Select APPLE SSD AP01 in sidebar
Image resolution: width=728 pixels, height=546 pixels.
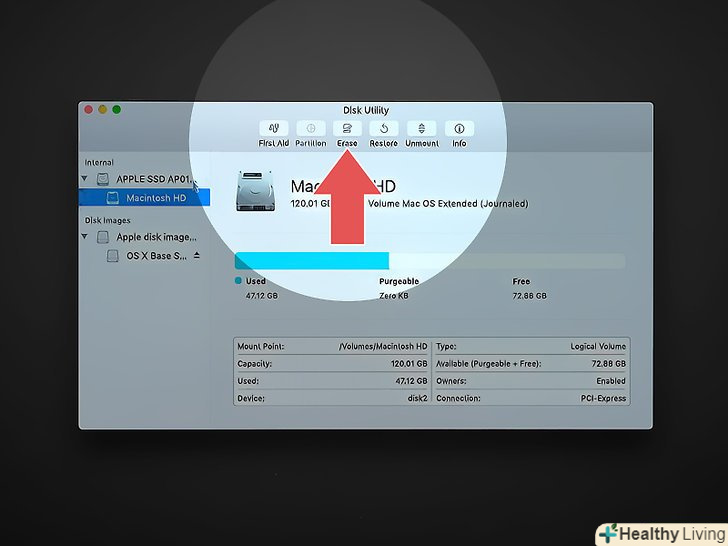coord(144,179)
